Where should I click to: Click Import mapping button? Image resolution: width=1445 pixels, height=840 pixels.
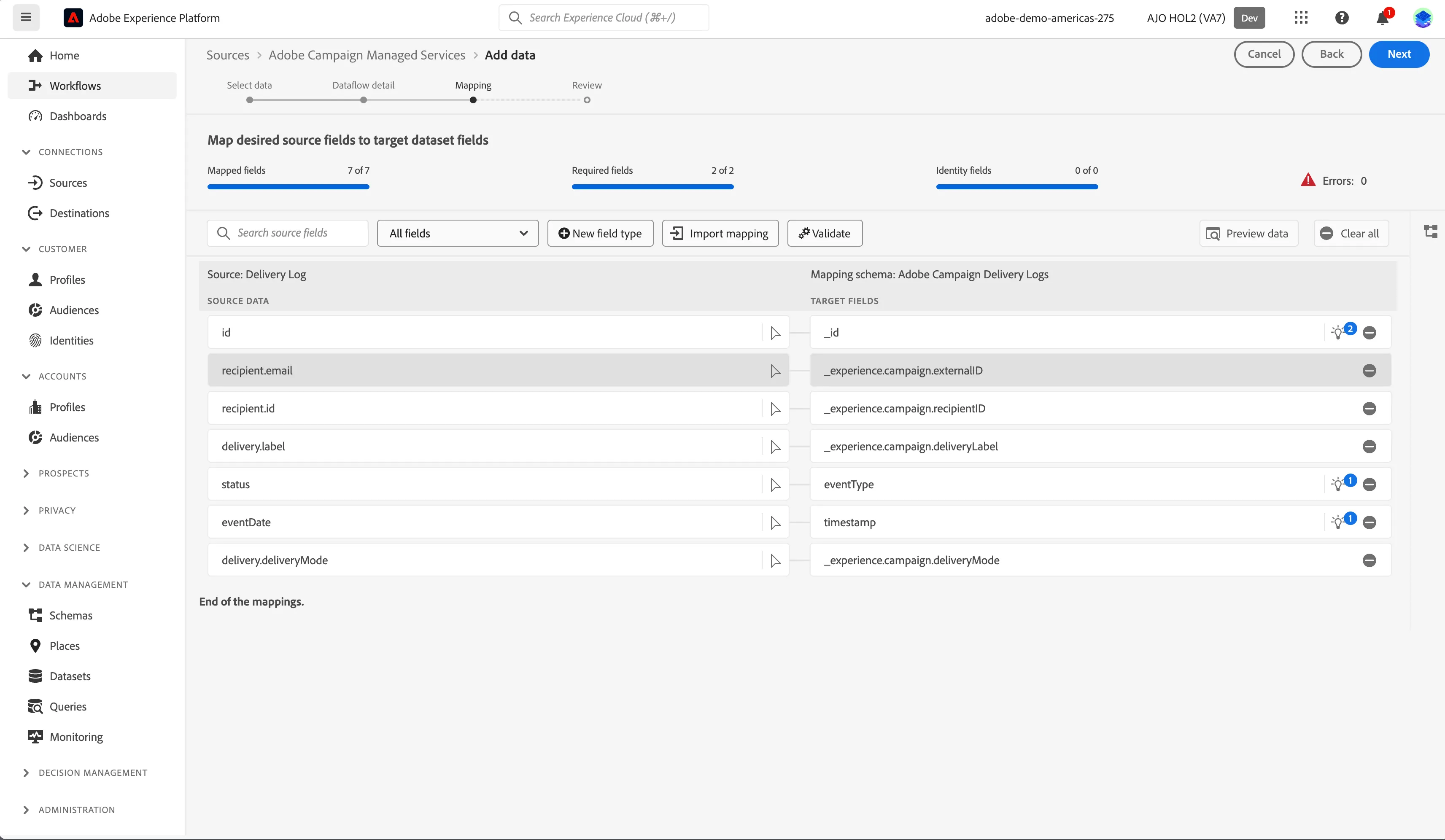click(x=720, y=233)
